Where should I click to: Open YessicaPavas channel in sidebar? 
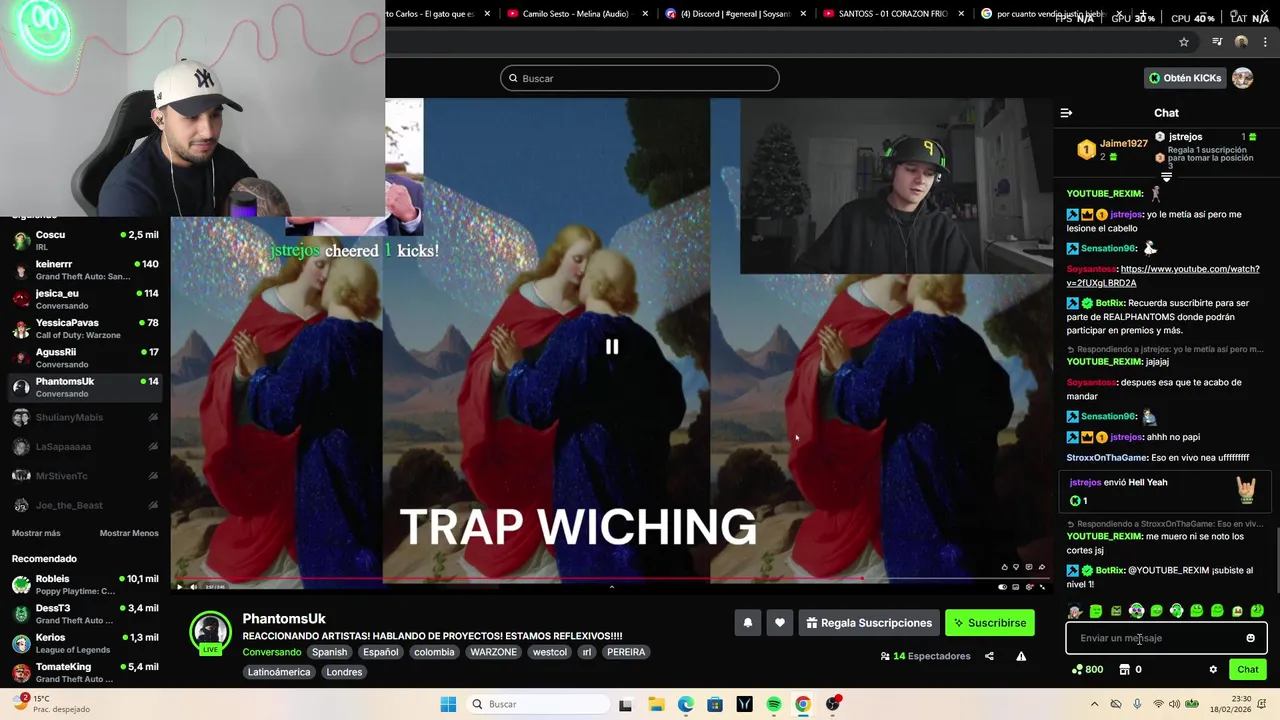(85, 329)
